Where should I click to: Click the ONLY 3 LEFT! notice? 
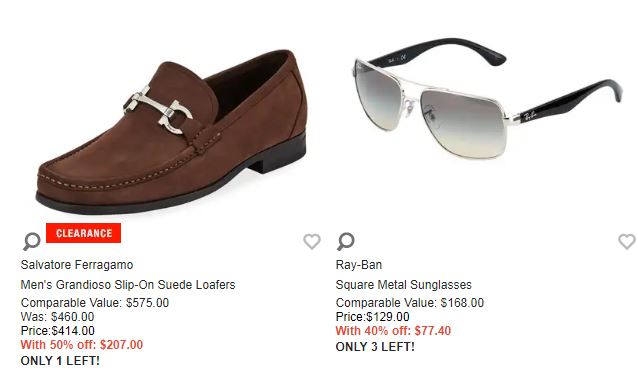point(375,347)
